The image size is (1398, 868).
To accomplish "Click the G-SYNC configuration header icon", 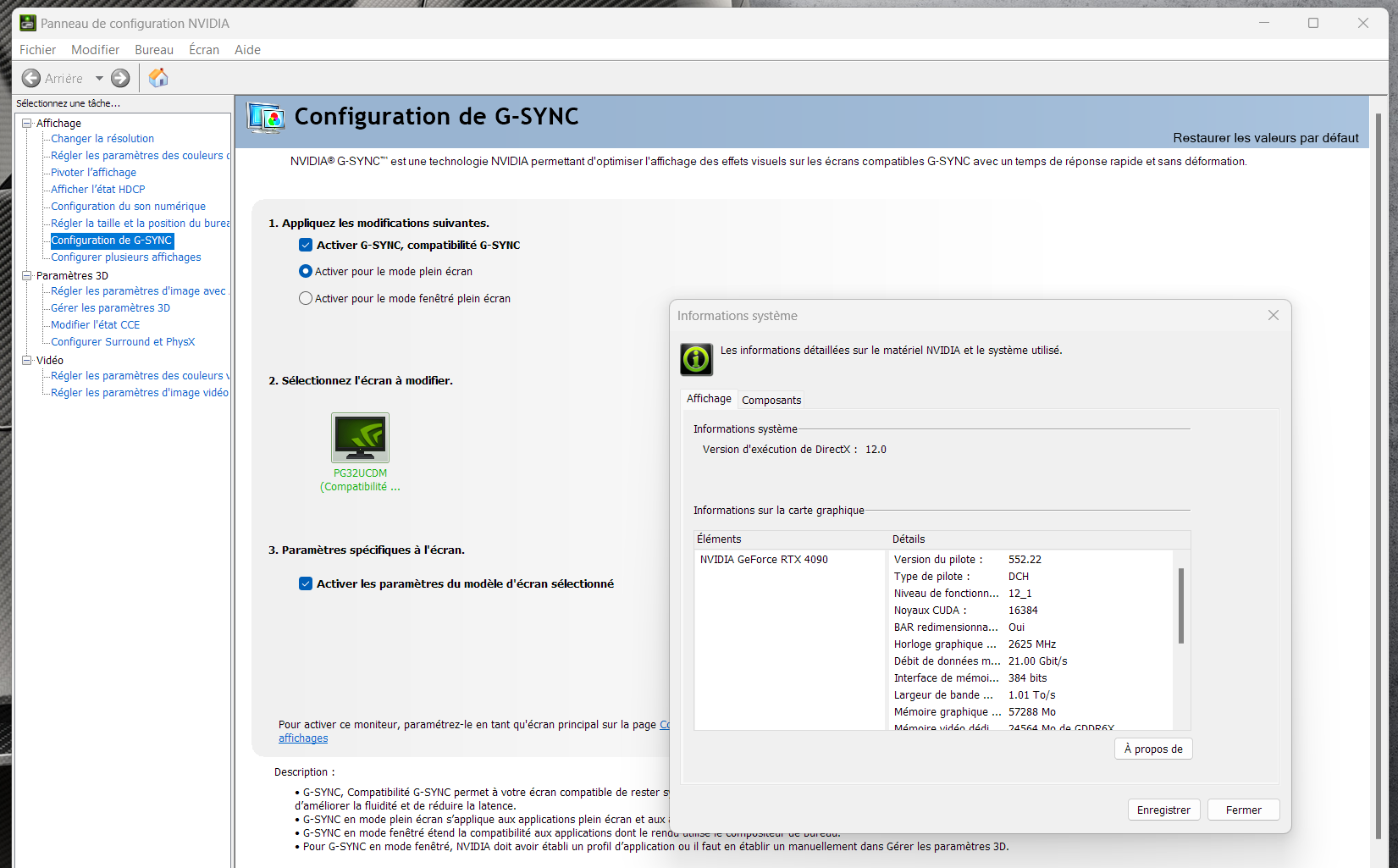I will (265, 117).
